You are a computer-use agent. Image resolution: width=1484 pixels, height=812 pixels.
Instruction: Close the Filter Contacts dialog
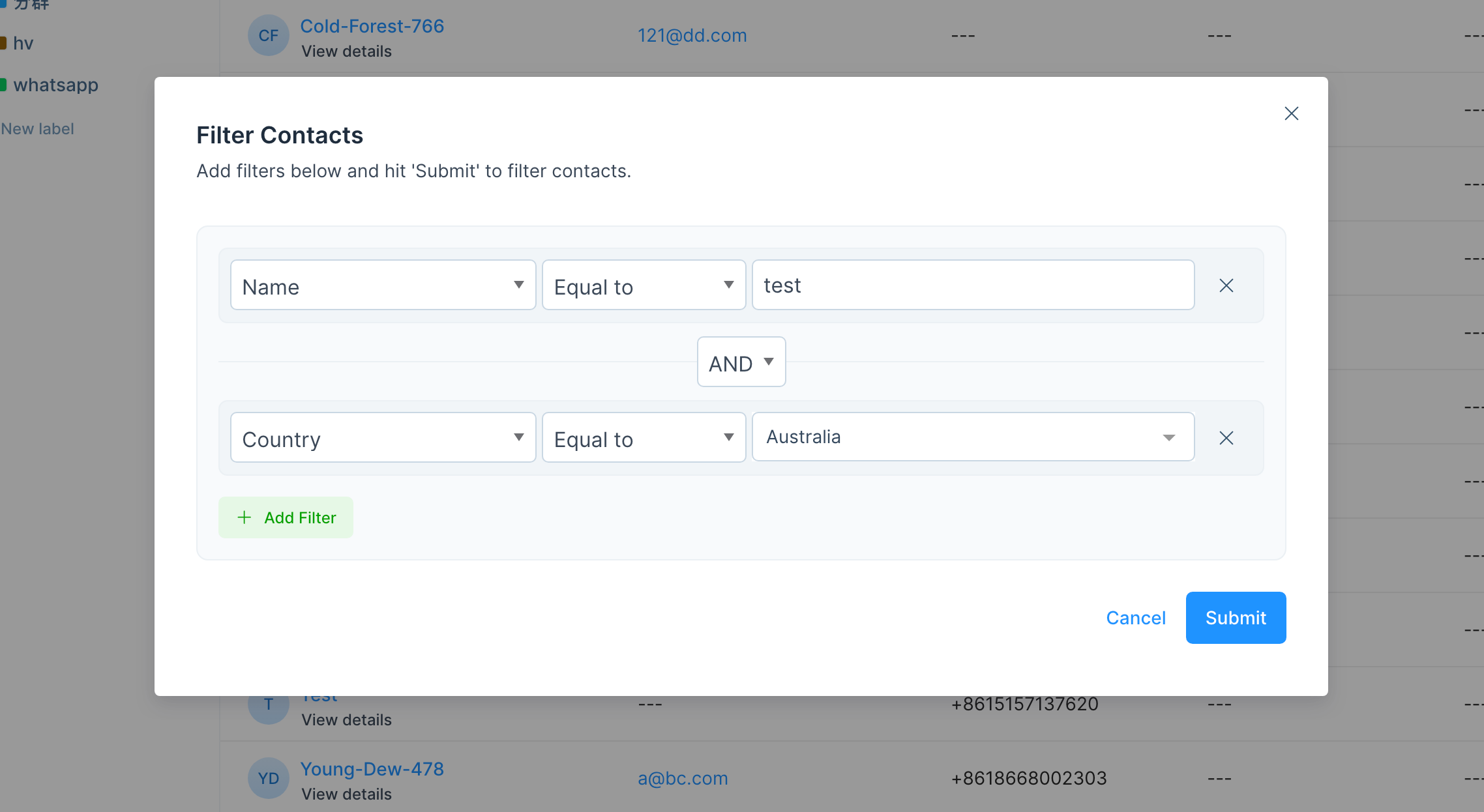[1291, 113]
